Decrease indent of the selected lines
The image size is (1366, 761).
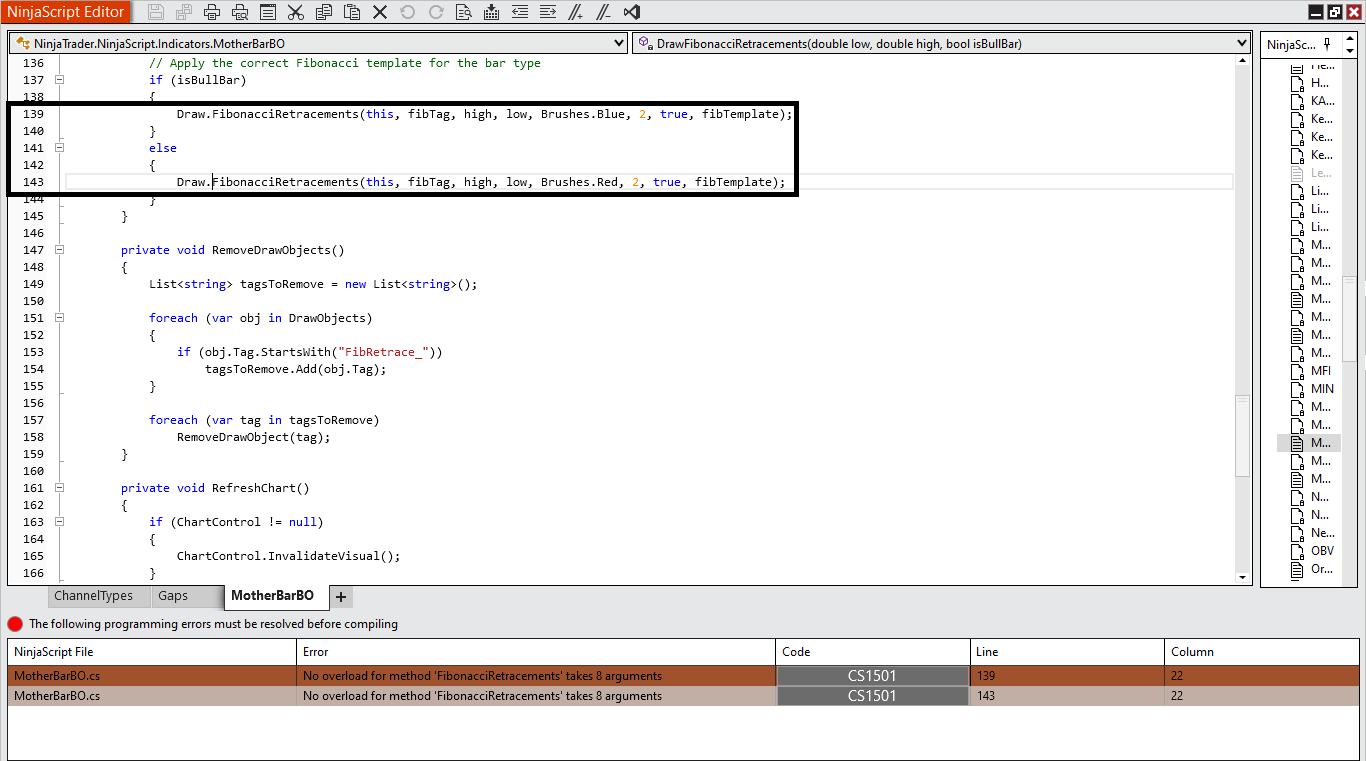tap(519, 12)
